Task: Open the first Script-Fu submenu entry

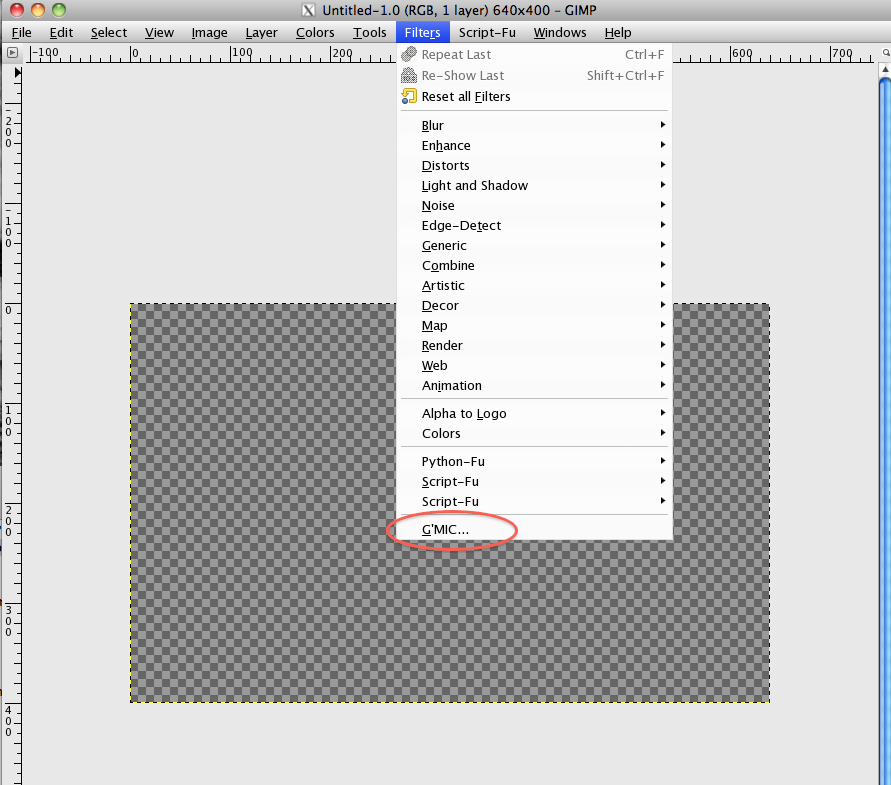Action: pyautogui.click(x=534, y=481)
